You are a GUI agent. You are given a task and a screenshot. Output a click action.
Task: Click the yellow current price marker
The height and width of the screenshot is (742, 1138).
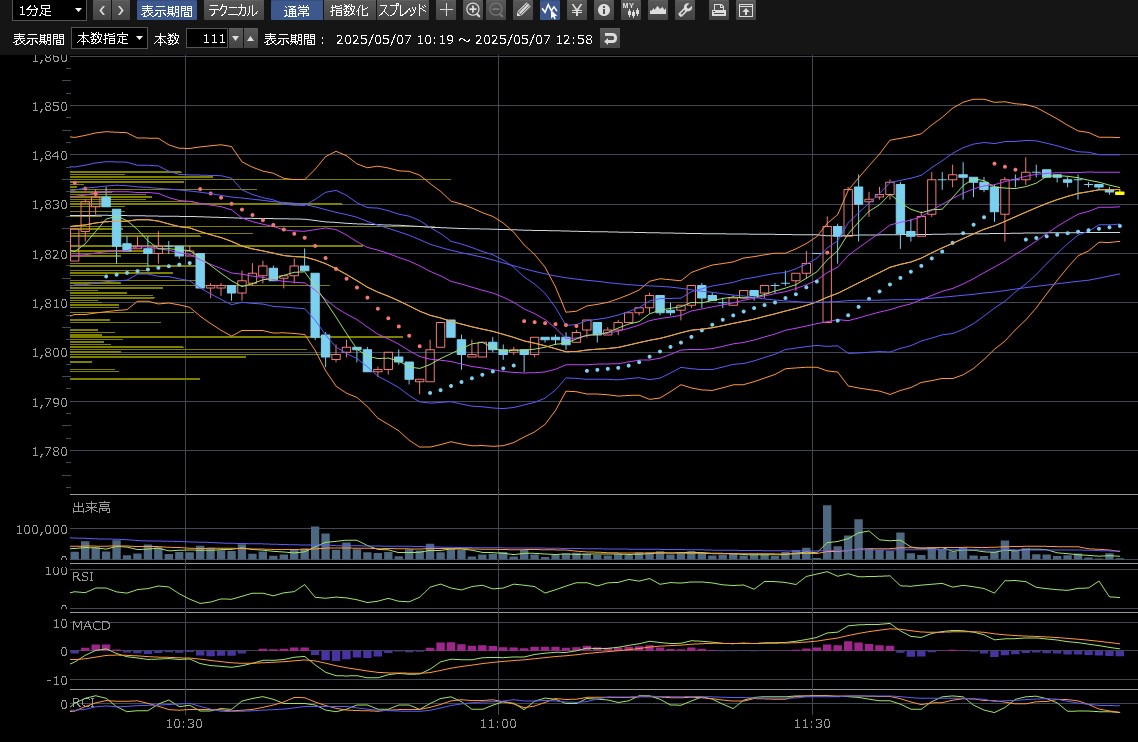pyautogui.click(x=1120, y=193)
